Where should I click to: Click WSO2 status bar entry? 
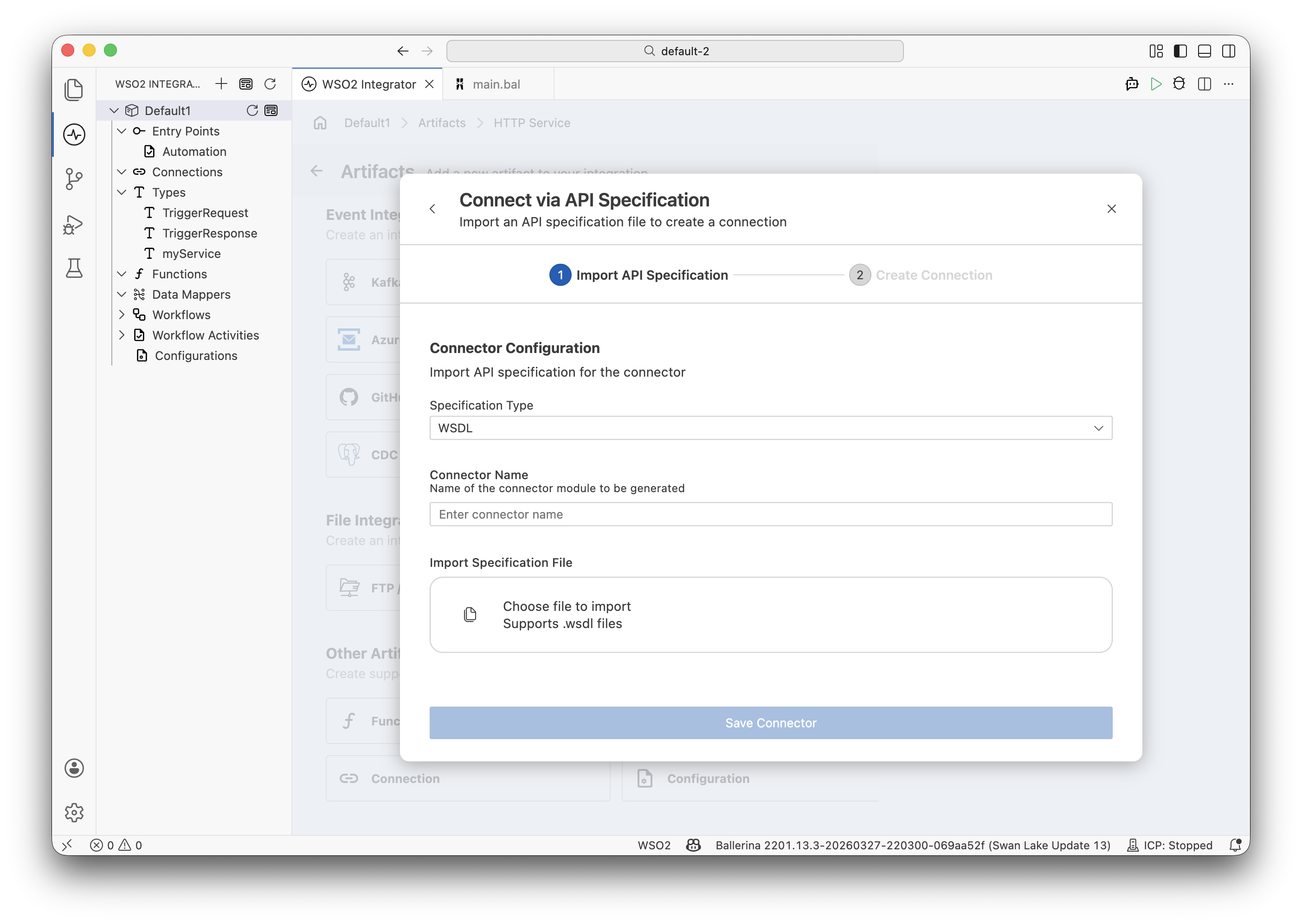click(x=654, y=846)
